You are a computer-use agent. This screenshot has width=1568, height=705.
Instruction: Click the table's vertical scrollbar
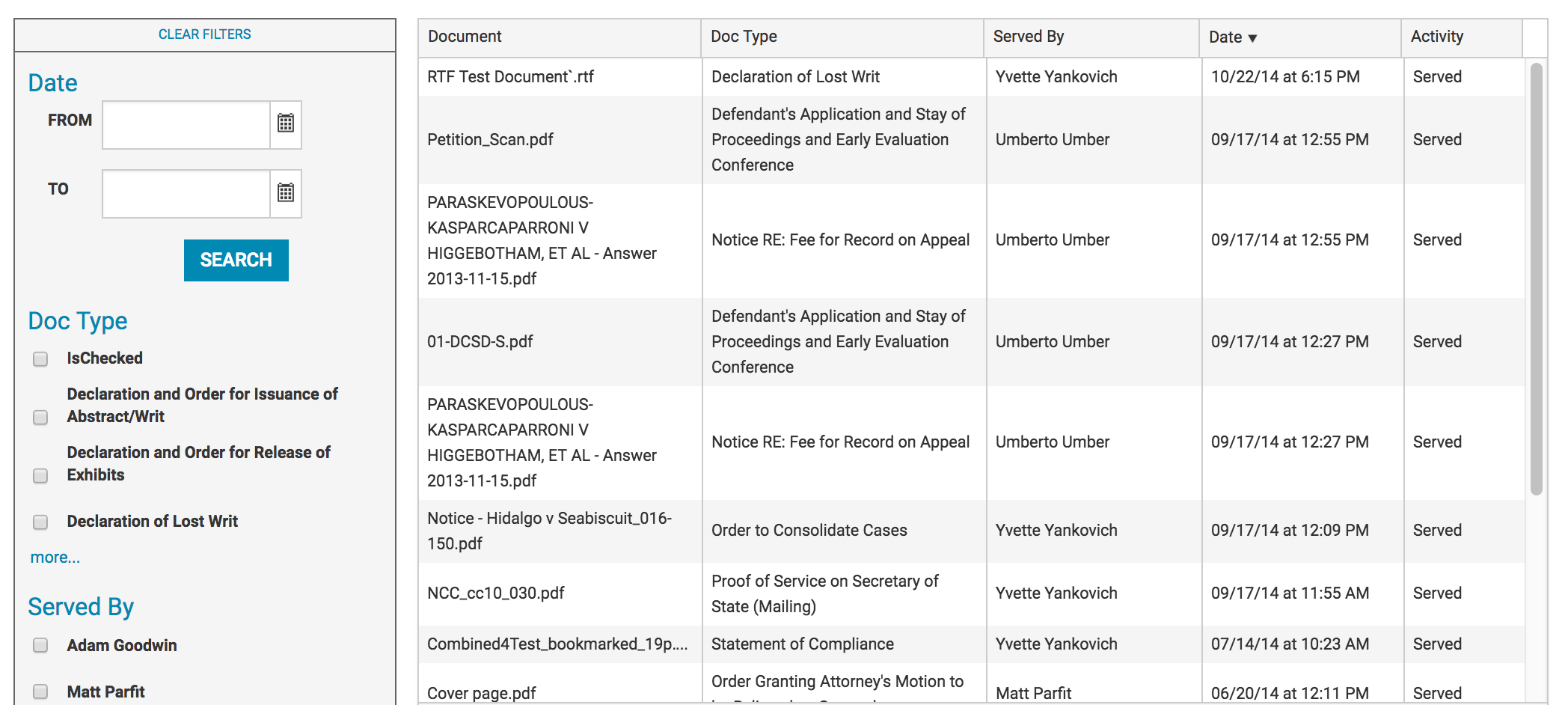1536,278
